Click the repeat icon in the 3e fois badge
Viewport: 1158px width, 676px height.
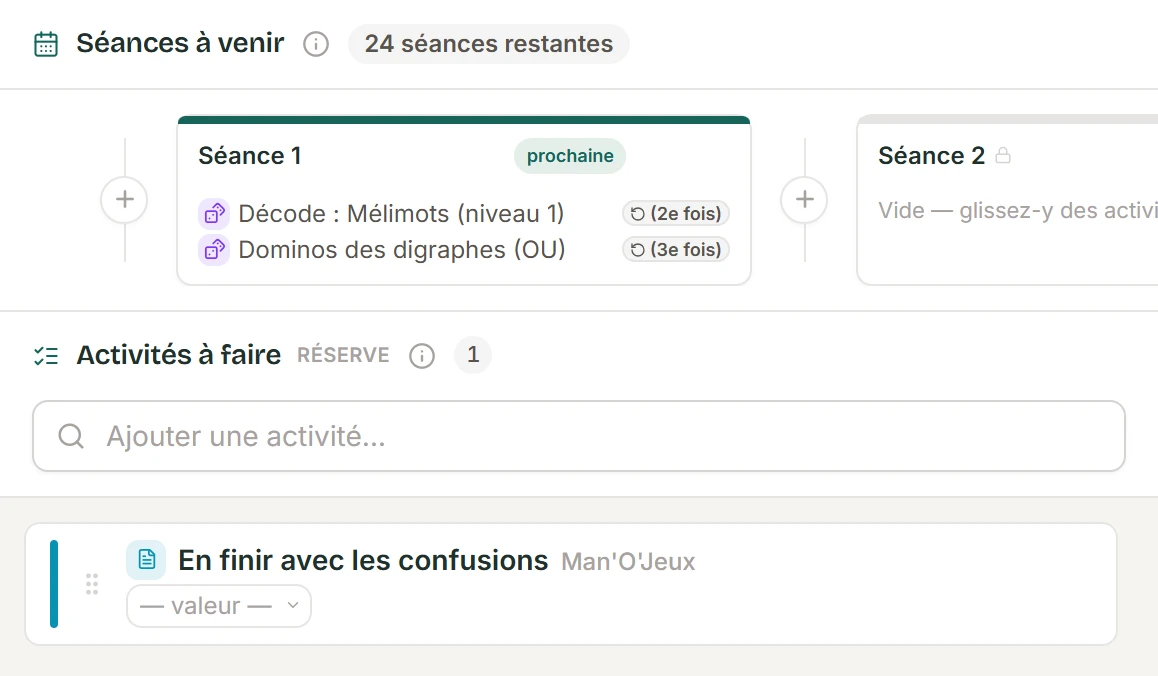(x=637, y=250)
